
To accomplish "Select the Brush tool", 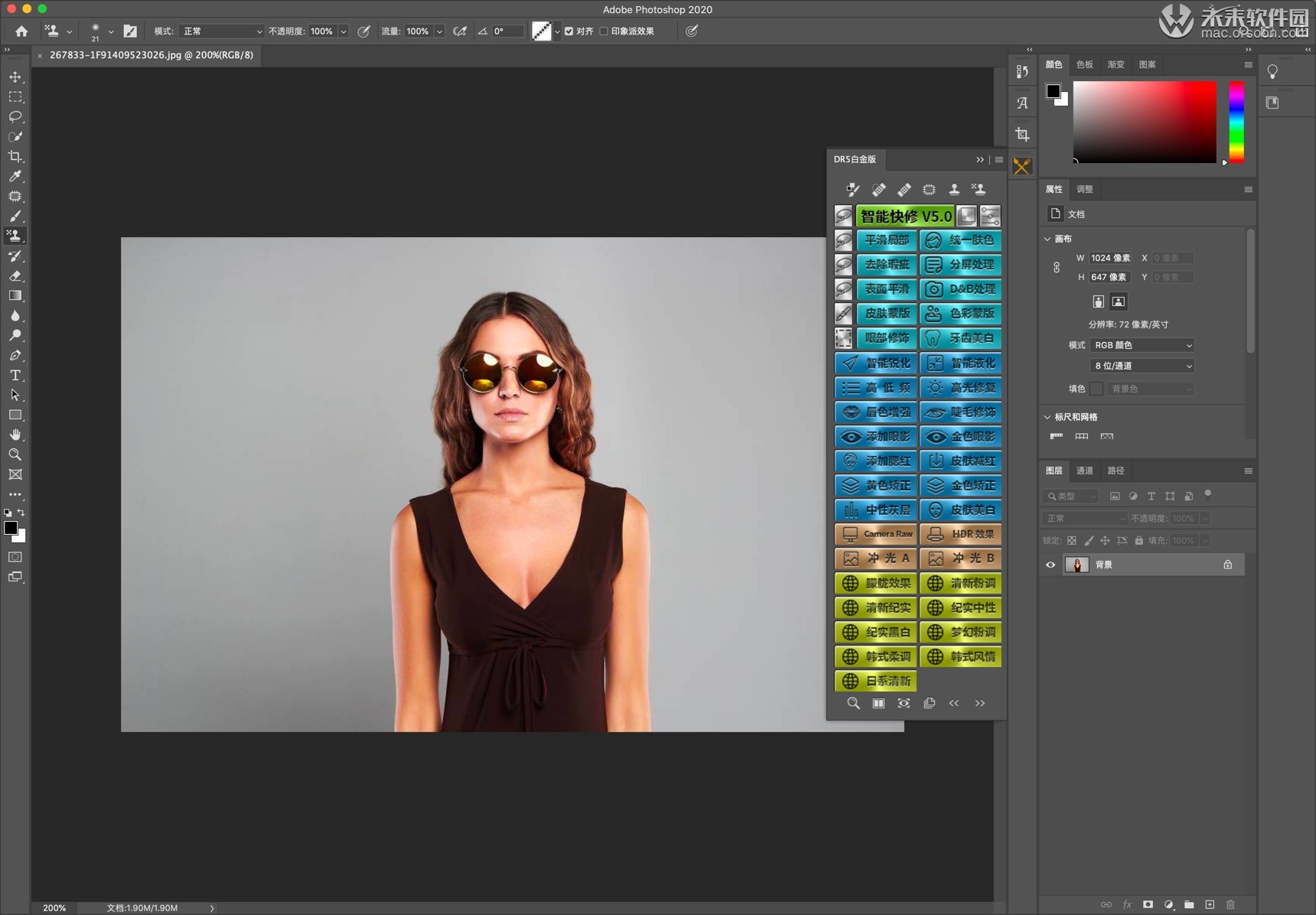I will coord(15,217).
